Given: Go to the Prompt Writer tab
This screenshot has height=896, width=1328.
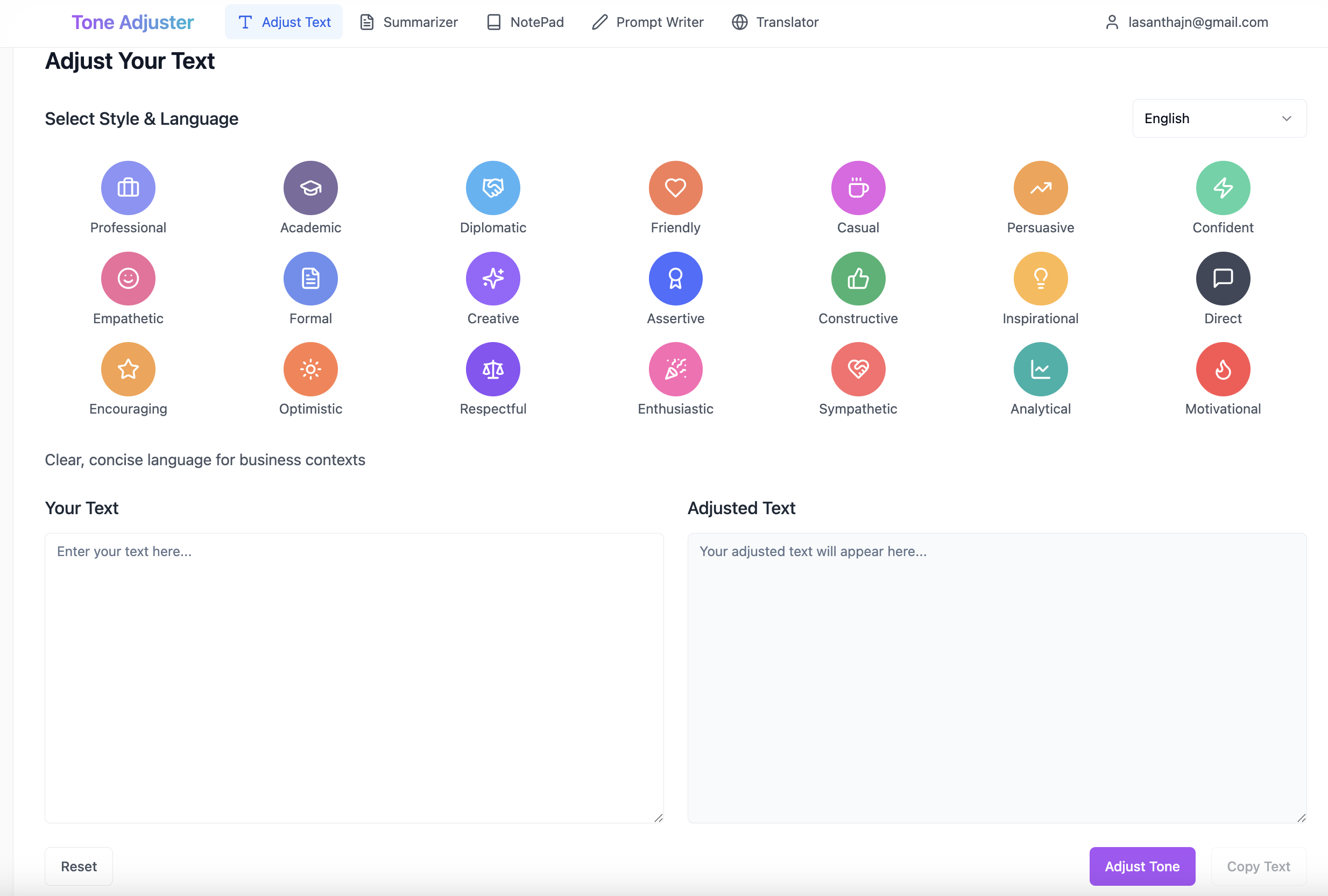Looking at the screenshot, I should (648, 22).
